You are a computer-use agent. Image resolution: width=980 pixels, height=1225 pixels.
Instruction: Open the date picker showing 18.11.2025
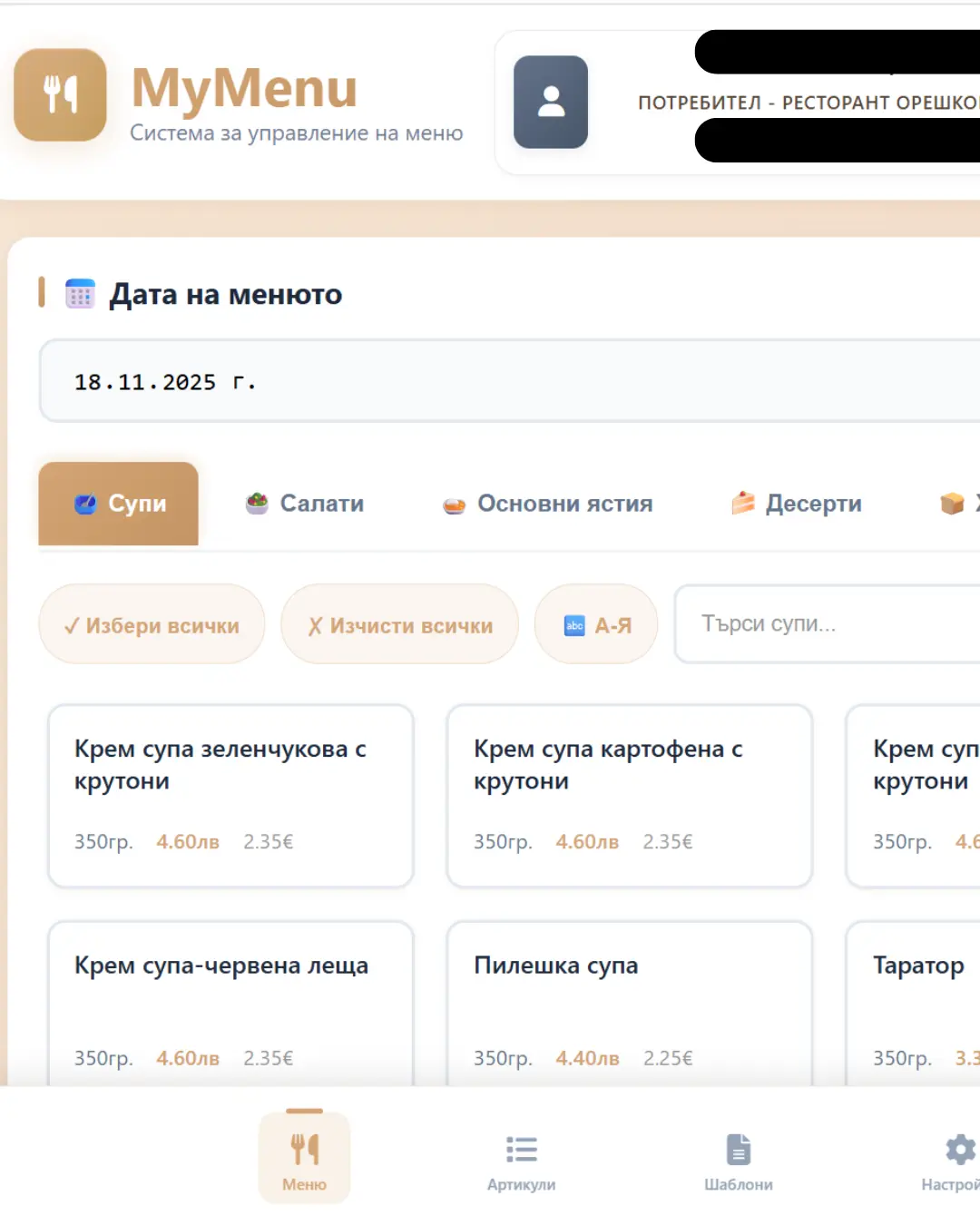(508, 381)
